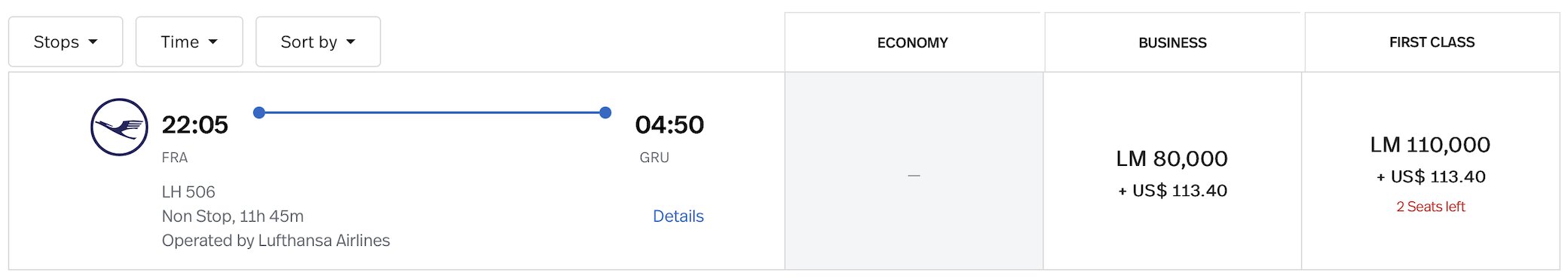Click the LH 506 flight number

[188, 192]
